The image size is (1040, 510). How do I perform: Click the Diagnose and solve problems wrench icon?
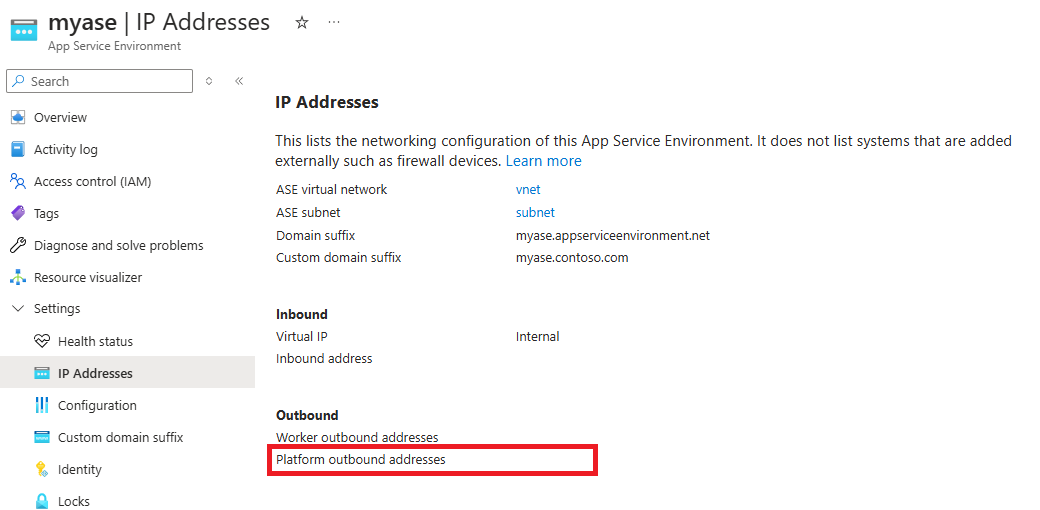(18, 245)
